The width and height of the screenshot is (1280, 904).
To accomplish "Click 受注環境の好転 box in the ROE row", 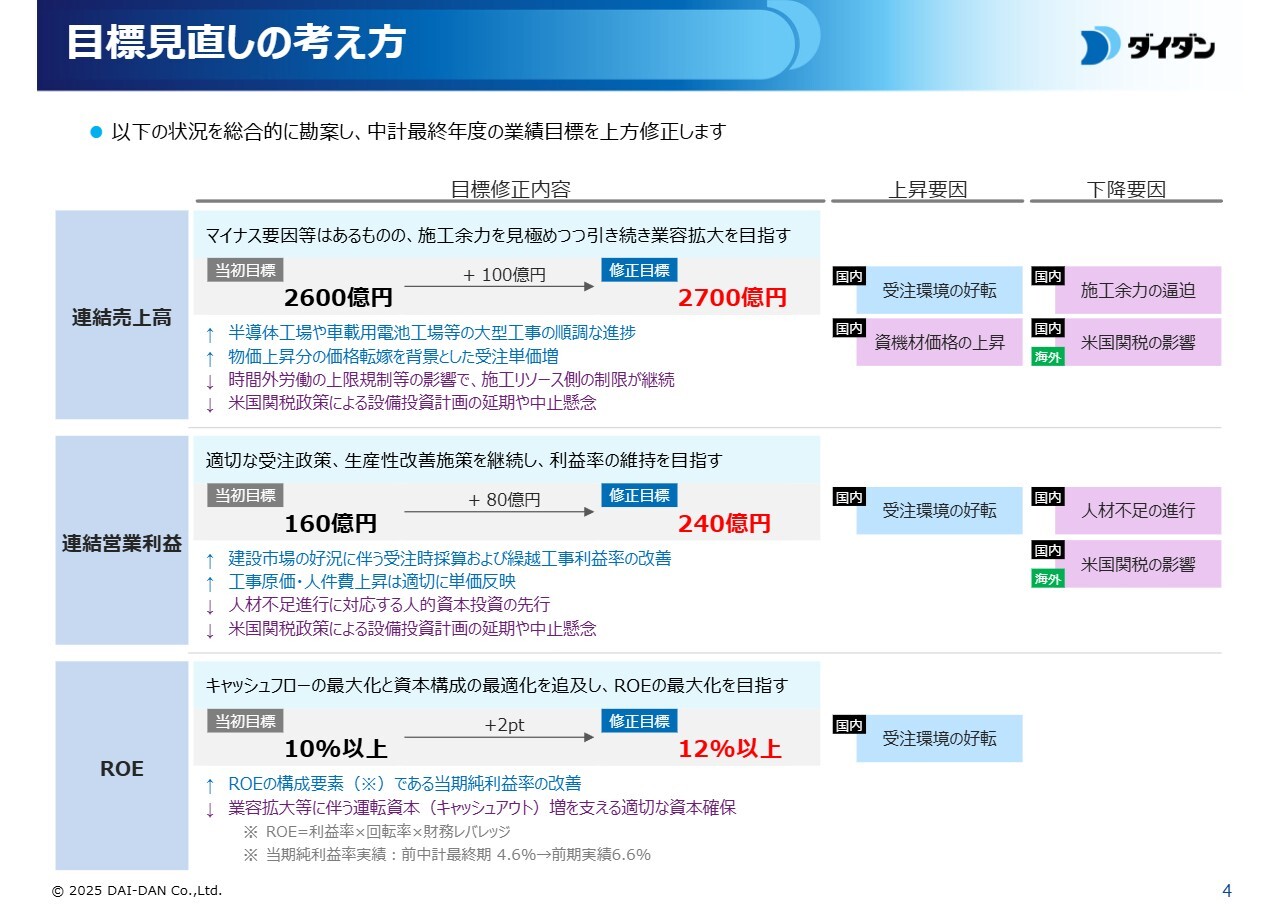I will 939,739.
